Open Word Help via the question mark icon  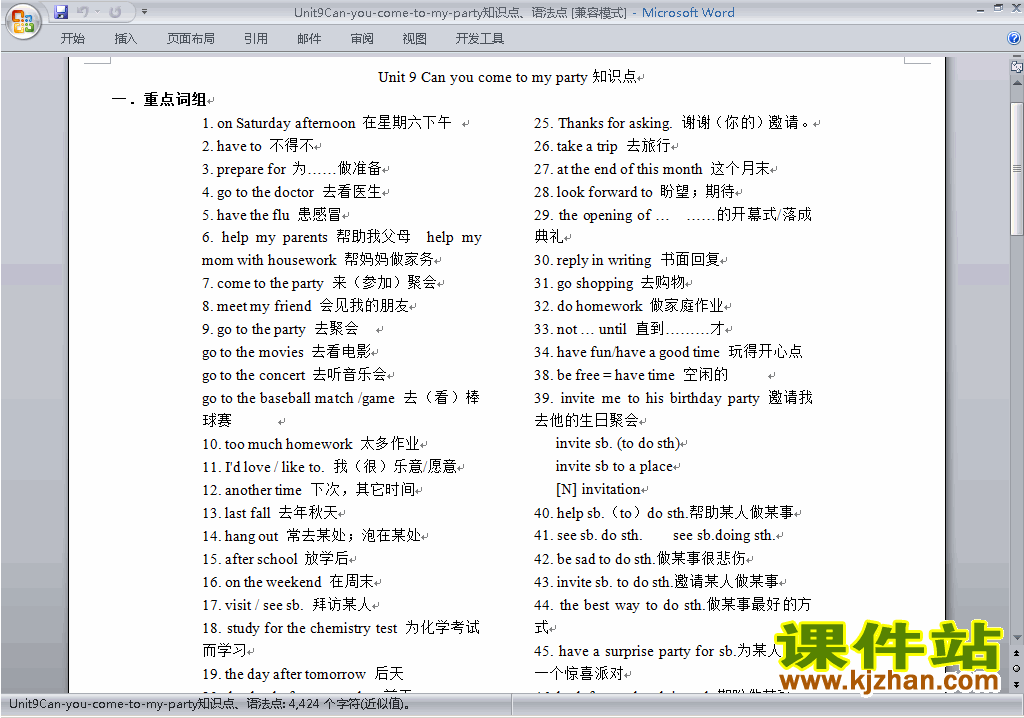click(x=1014, y=39)
